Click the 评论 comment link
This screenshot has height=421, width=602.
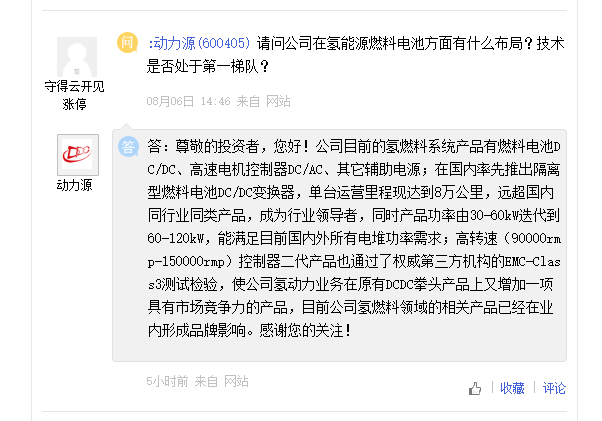pos(553,389)
